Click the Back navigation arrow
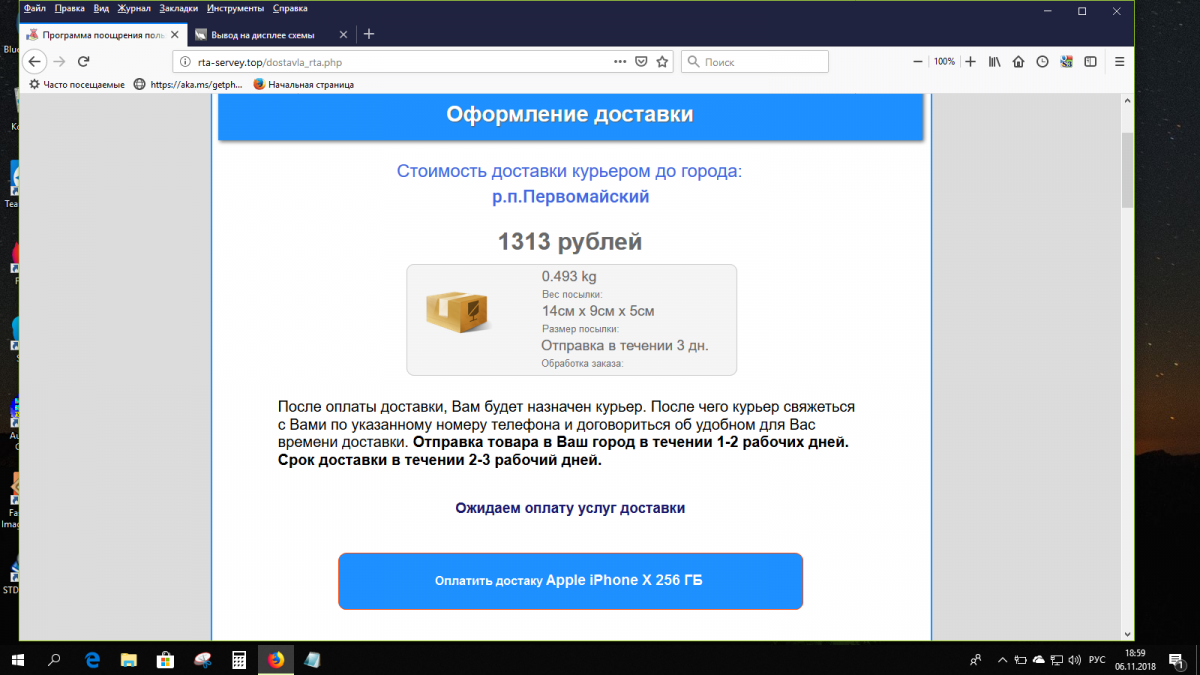The height and width of the screenshot is (675, 1200). pos(36,61)
